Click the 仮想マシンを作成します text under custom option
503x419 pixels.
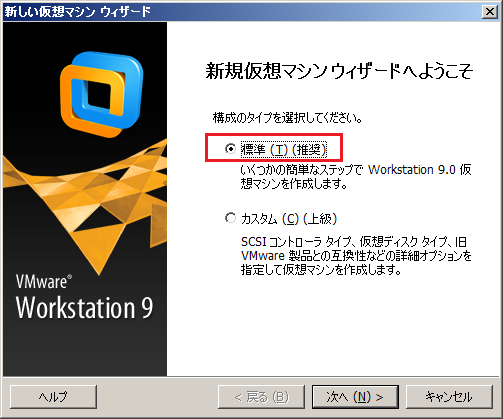(342, 270)
